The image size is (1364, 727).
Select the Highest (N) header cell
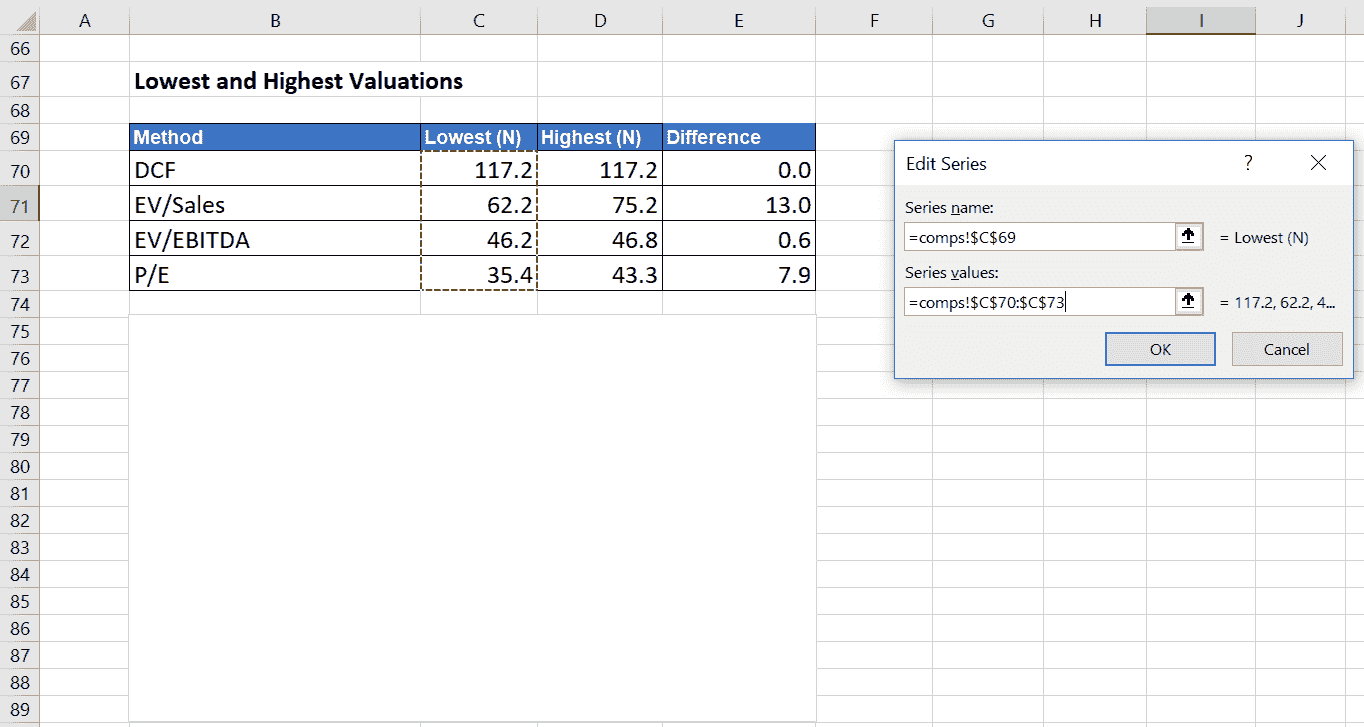click(x=599, y=137)
